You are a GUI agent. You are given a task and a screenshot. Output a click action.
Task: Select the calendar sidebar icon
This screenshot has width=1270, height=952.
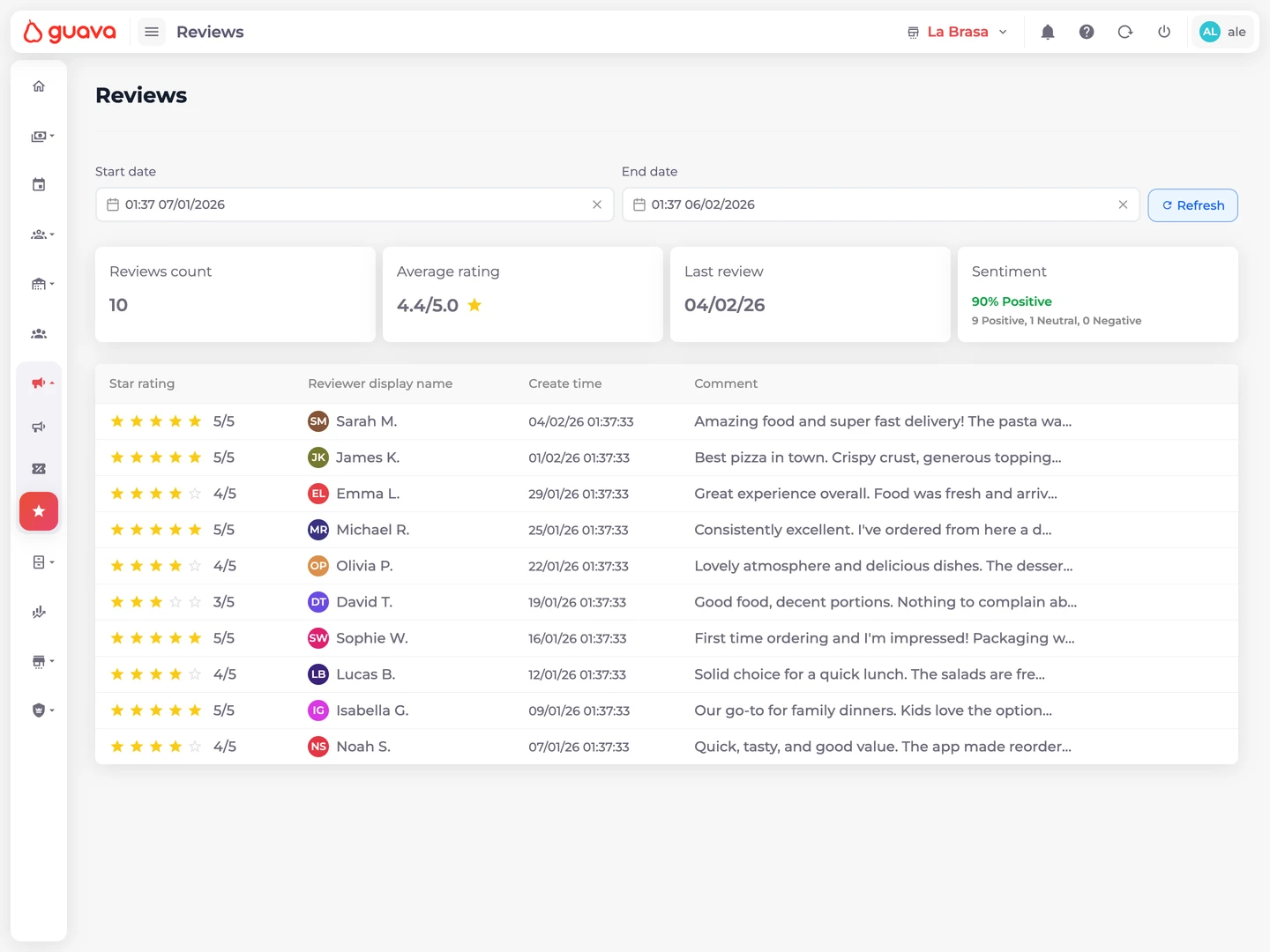pos(39,184)
